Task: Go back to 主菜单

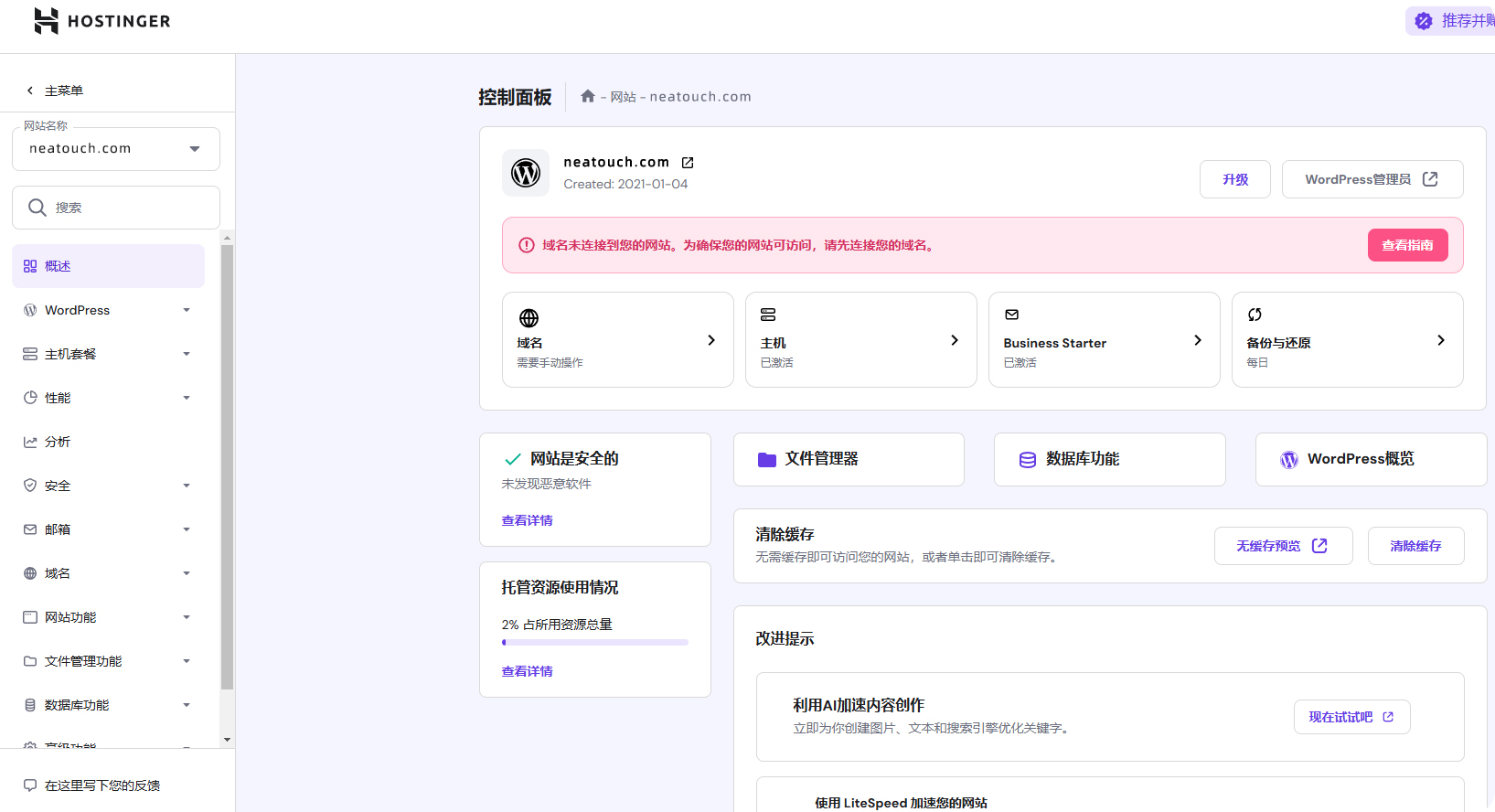Action: [x=55, y=91]
